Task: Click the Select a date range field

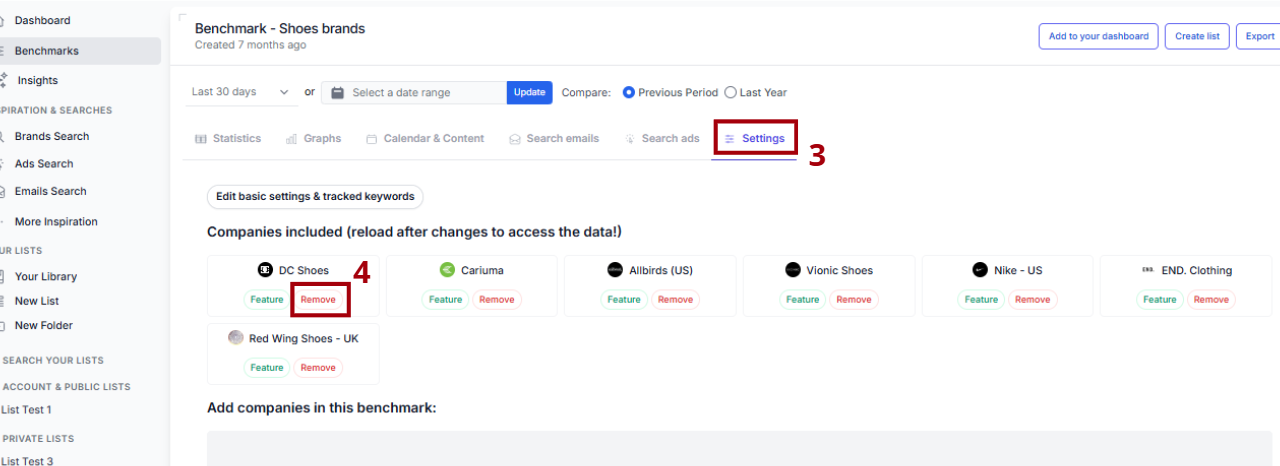Action: (414, 92)
